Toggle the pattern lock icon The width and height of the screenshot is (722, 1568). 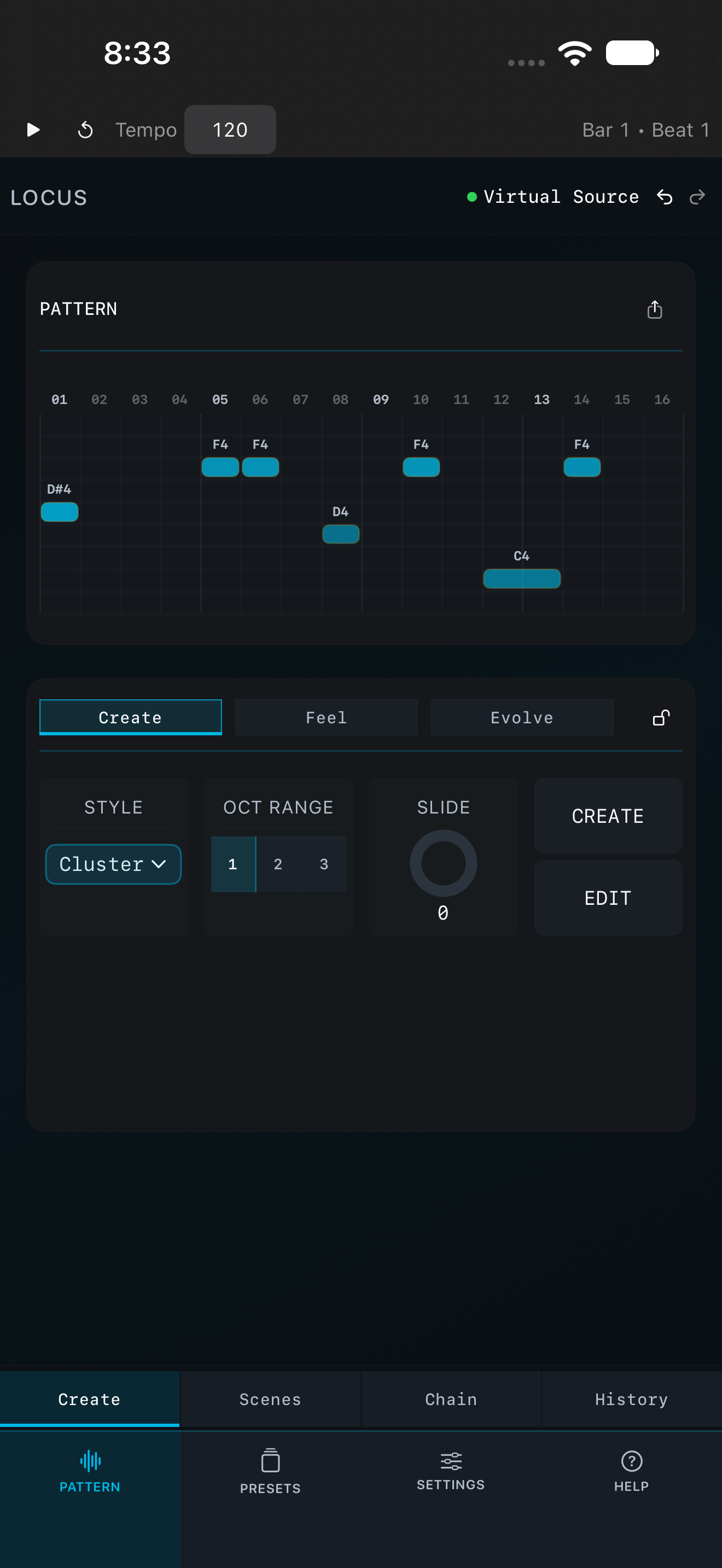pyautogui.click(x=661, y=718)
